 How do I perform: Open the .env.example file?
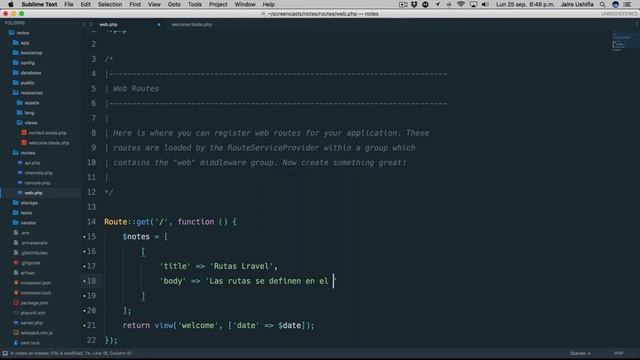[x=31, y=243]
